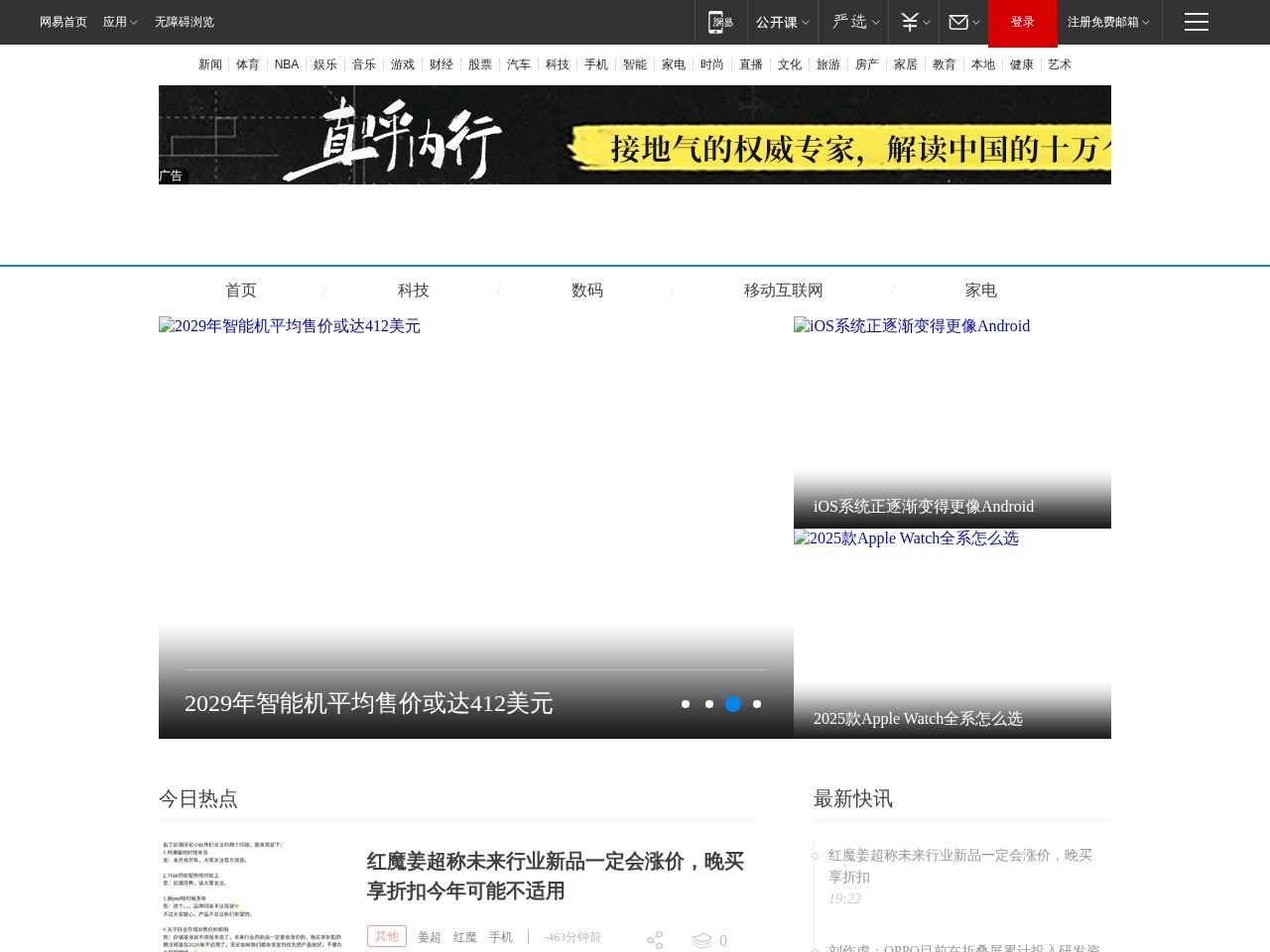The height and width of the screenshot is (952, 1270).
Task: Click the yuan currency payment icon
Action: point(908,22)
